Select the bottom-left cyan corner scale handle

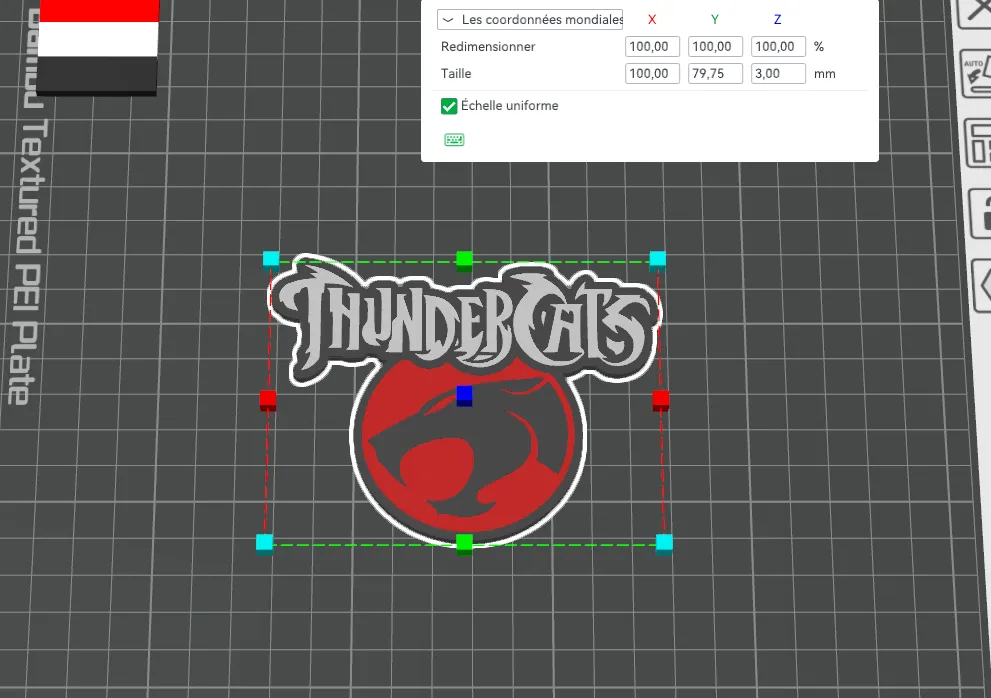(x=264, y=543)
